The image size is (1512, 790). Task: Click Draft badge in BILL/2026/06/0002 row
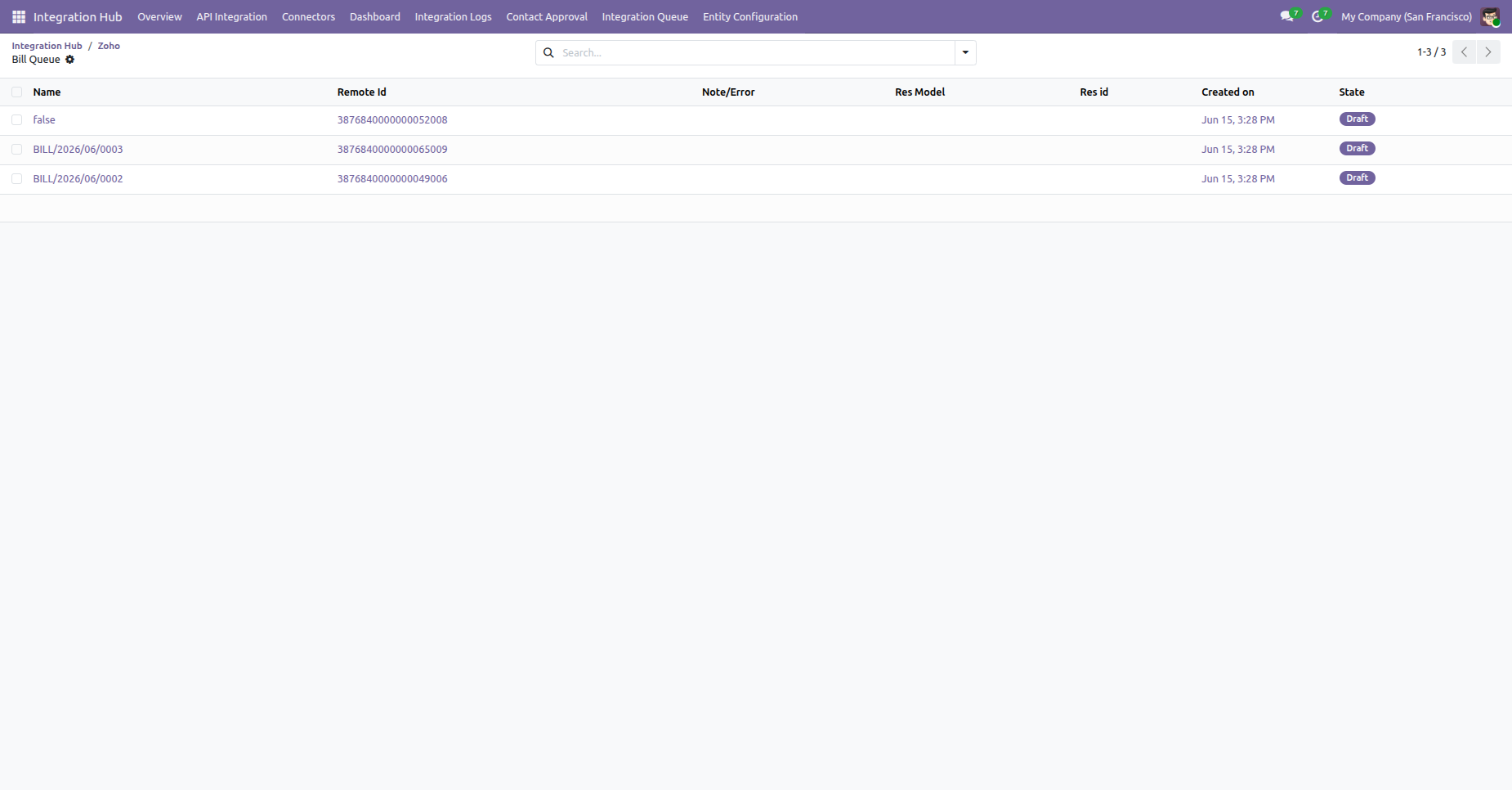point(1357,178)
